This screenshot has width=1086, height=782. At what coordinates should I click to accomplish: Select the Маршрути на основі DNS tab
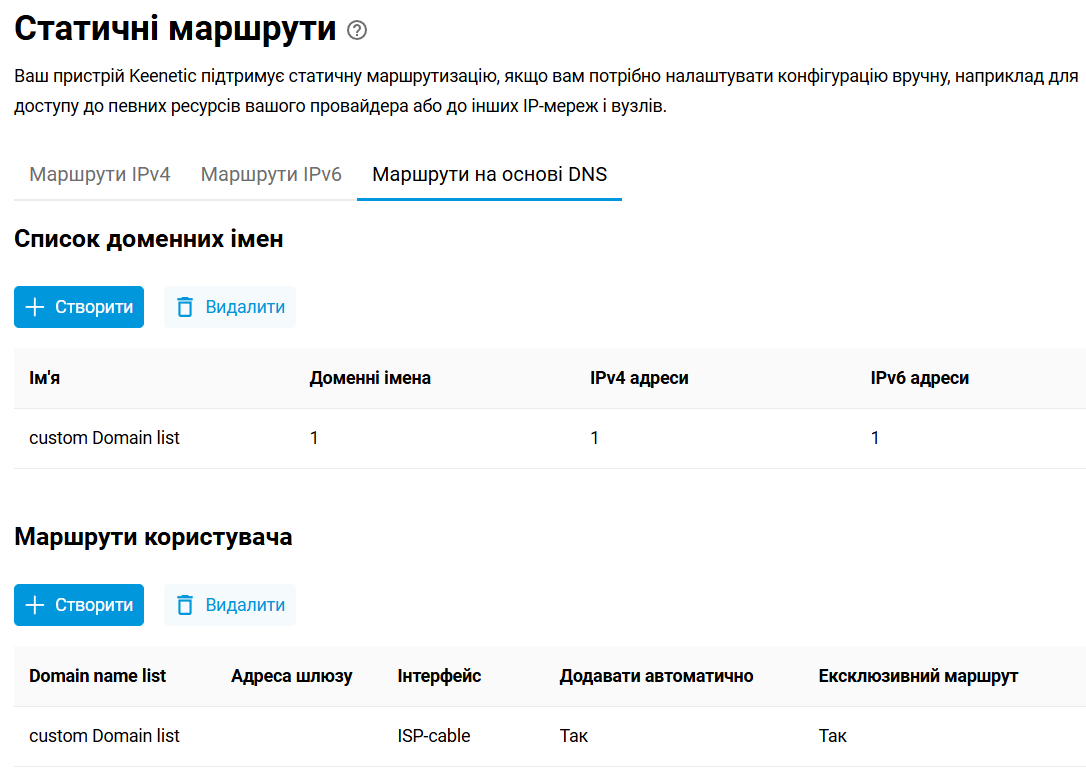[x=489, y=175]
